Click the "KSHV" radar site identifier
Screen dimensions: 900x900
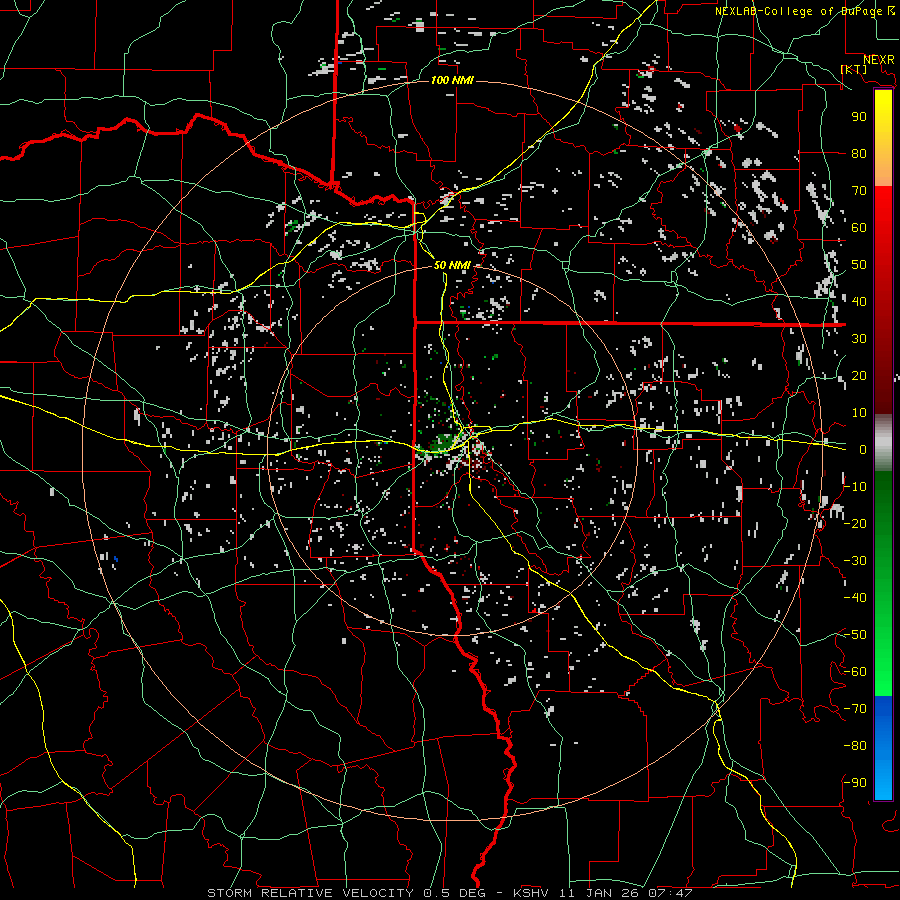[533, 893]
